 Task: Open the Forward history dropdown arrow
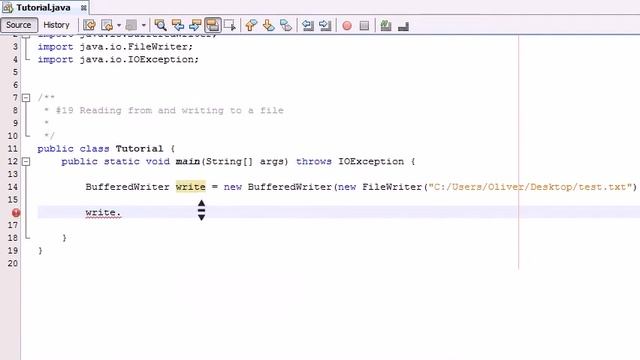(x=144, y=25)
